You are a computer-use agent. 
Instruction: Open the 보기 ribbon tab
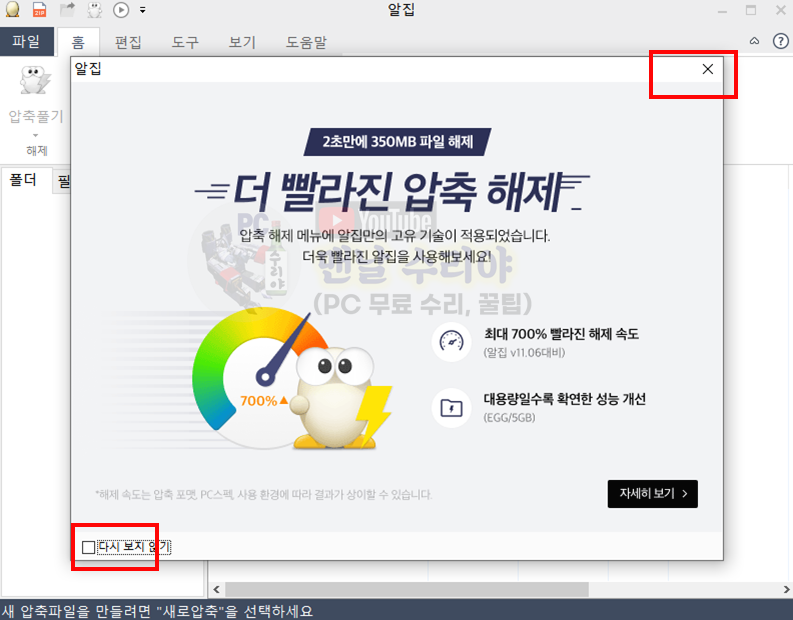[x=242, y=42]
